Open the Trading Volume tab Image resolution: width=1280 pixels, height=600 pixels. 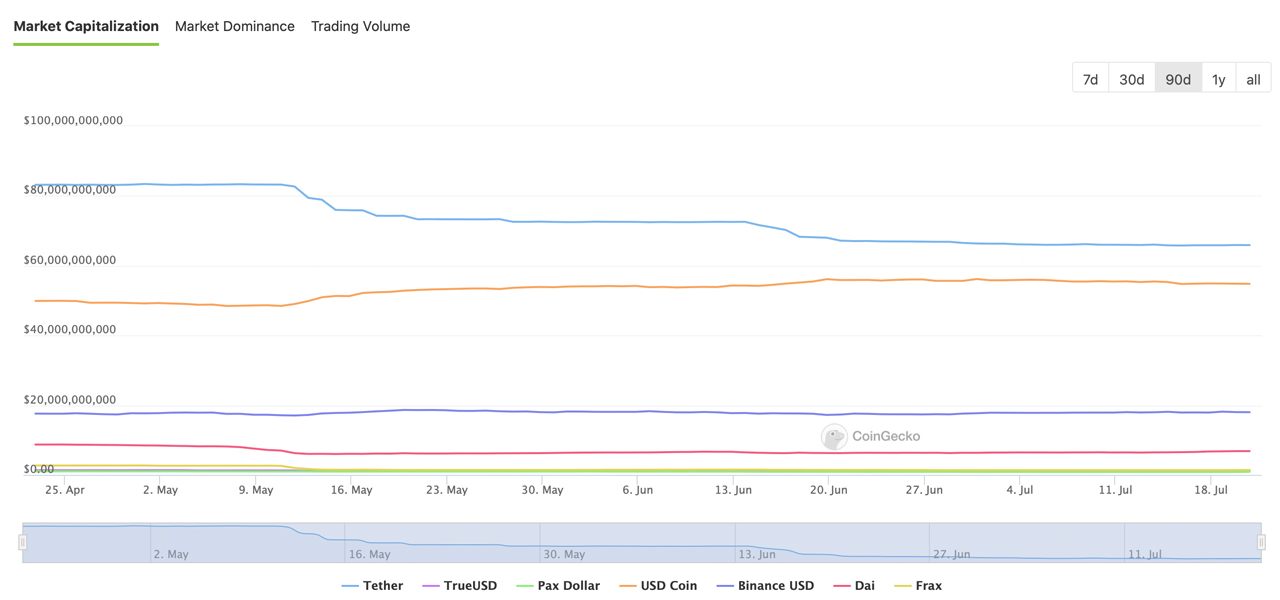[360, 27]
